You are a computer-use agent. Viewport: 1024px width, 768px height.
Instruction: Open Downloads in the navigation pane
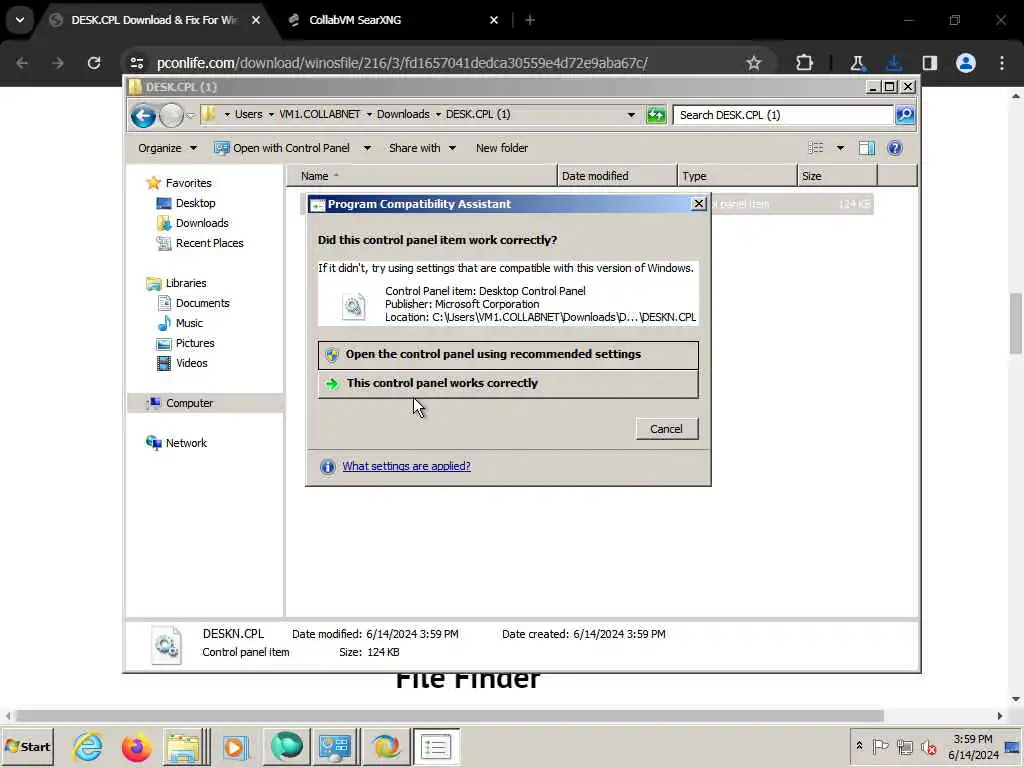(x=202, y=223)
